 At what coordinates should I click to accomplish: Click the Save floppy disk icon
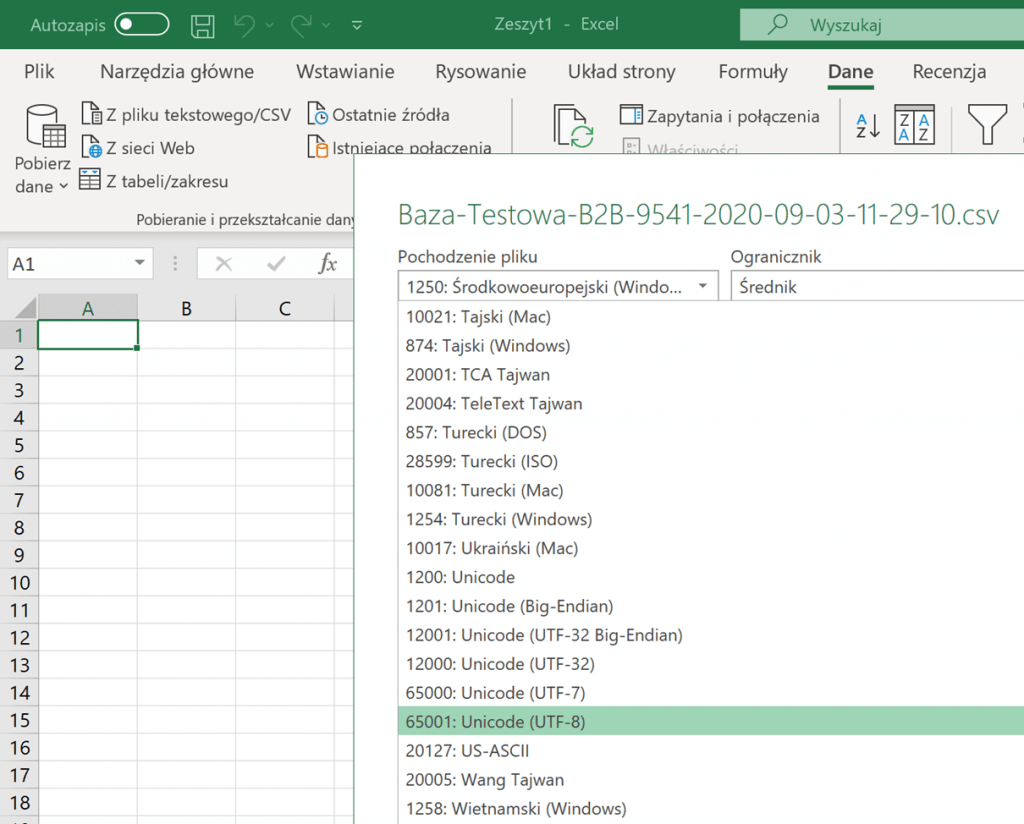click(203, 25)
